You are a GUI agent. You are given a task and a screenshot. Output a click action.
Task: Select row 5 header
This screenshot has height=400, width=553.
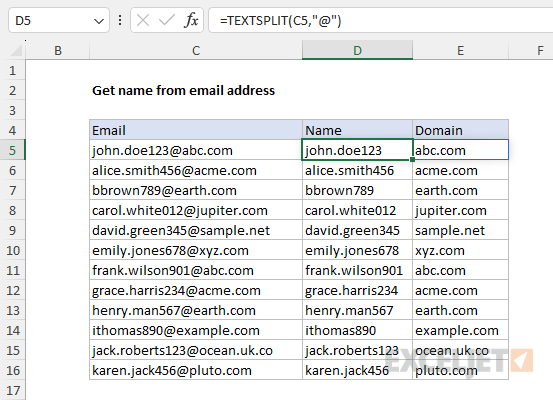(13, 151)
